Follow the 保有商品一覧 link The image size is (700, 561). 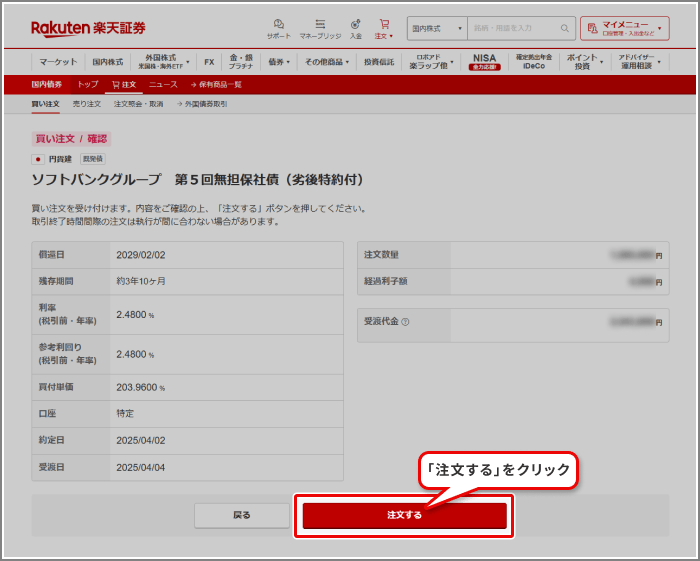coord(216,84)
